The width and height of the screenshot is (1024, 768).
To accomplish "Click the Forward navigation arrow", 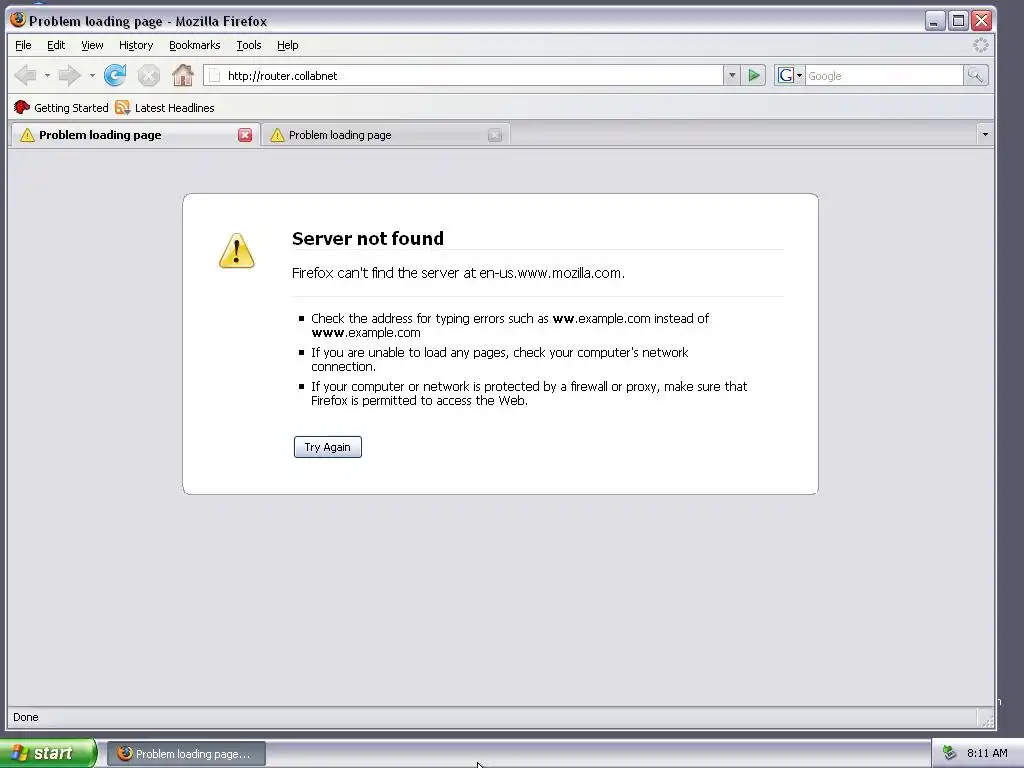I will (x=69, y=76).
